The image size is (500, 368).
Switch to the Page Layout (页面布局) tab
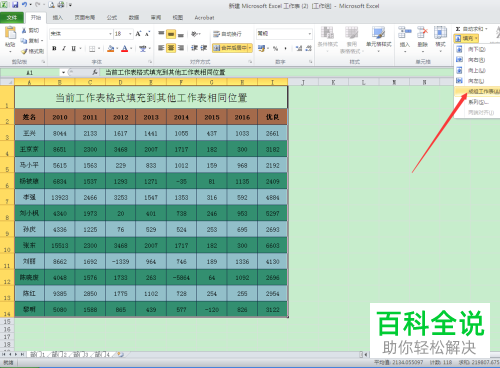(85, 18)
